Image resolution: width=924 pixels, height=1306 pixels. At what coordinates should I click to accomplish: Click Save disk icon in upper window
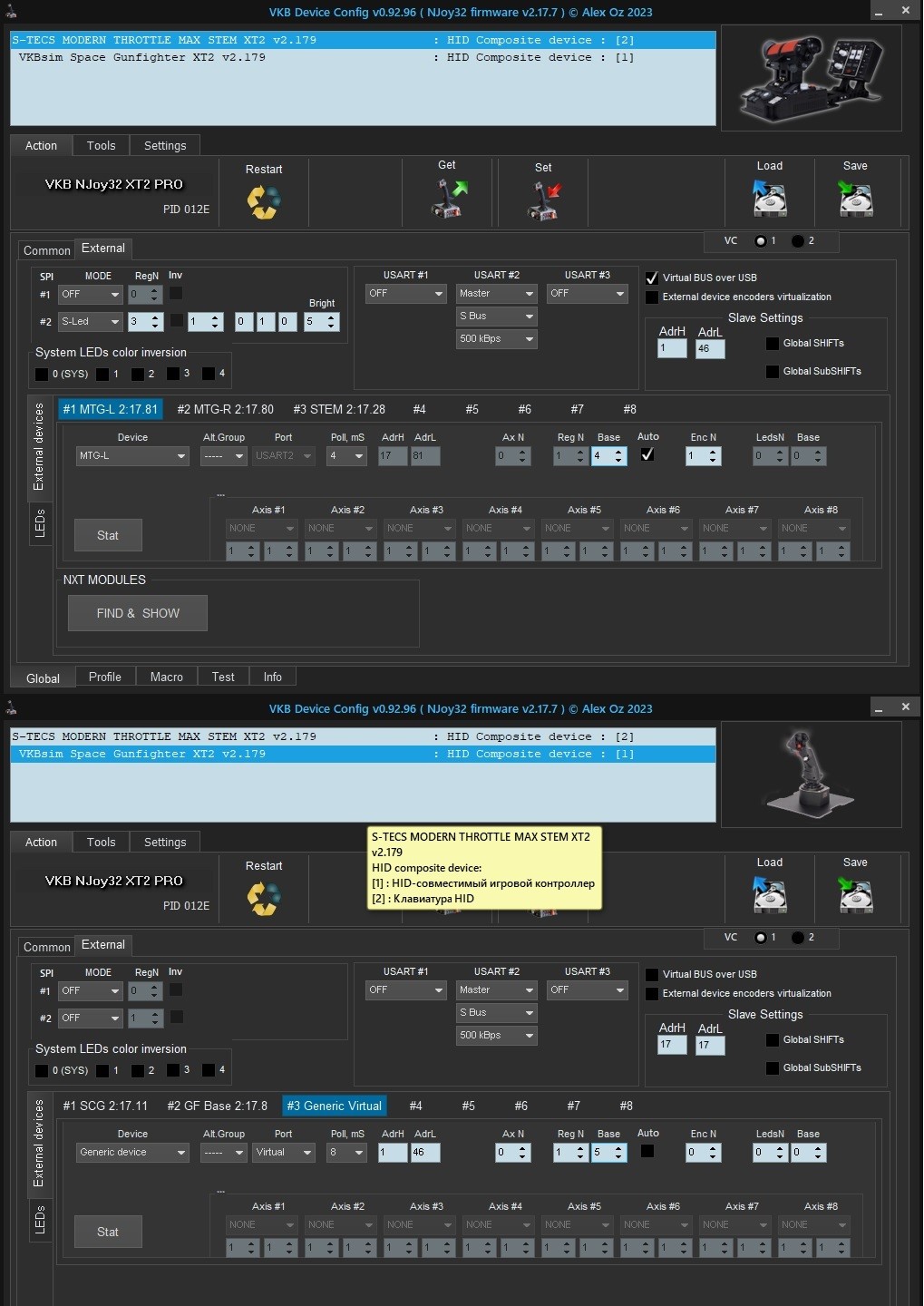point(855,198)
